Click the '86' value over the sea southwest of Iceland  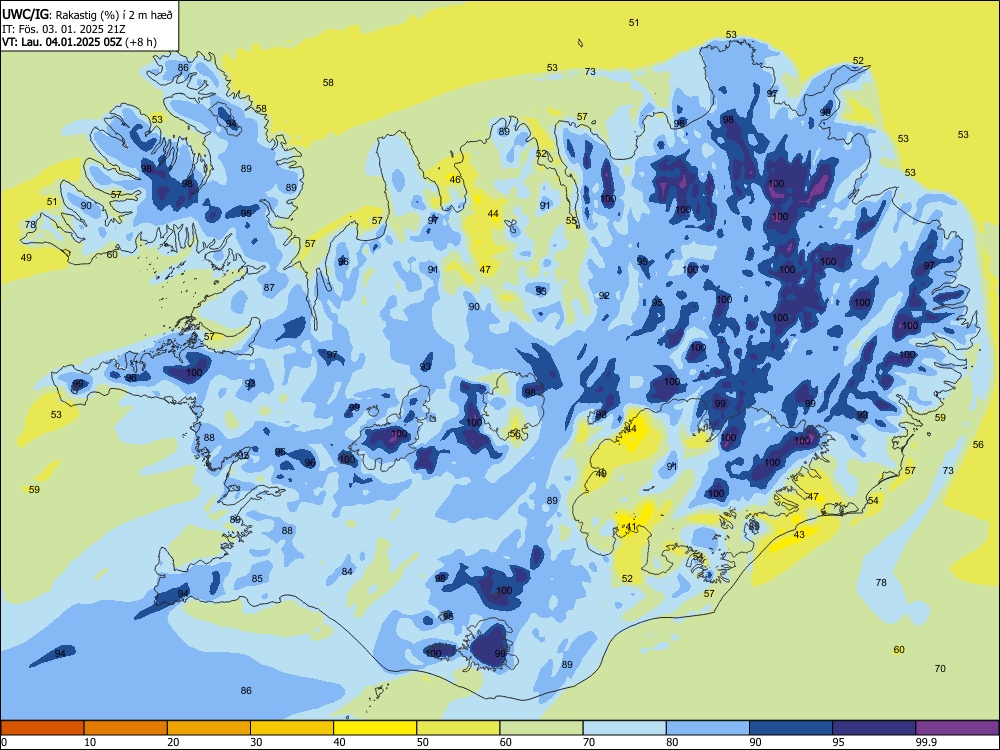246,691
